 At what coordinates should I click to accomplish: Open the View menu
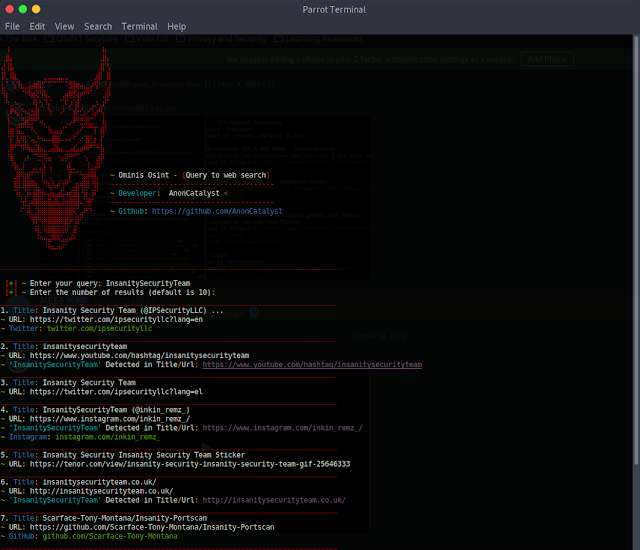(x=64, y=27)
